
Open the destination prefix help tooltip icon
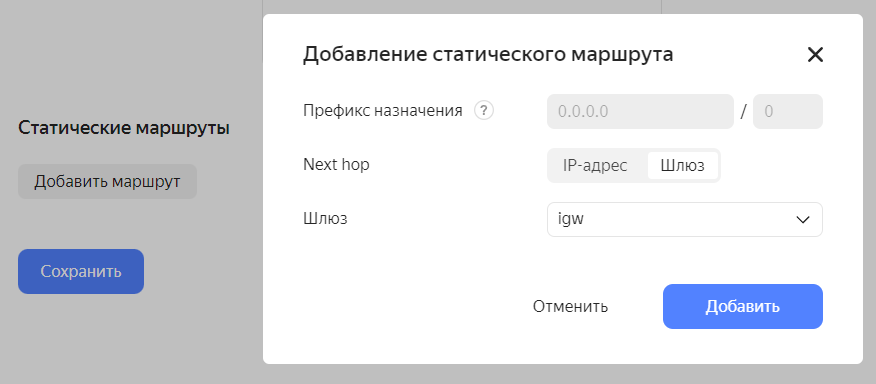coord(484,111)
